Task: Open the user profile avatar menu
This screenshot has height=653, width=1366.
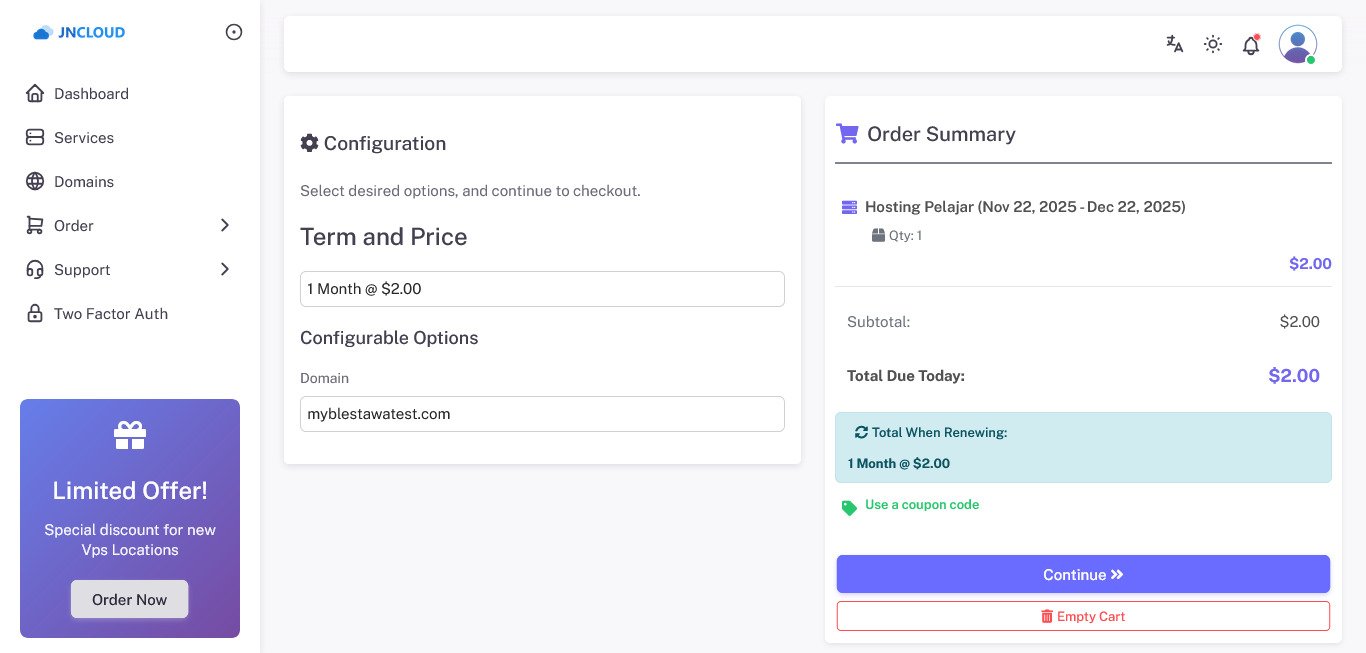Action: point(1297,44)
